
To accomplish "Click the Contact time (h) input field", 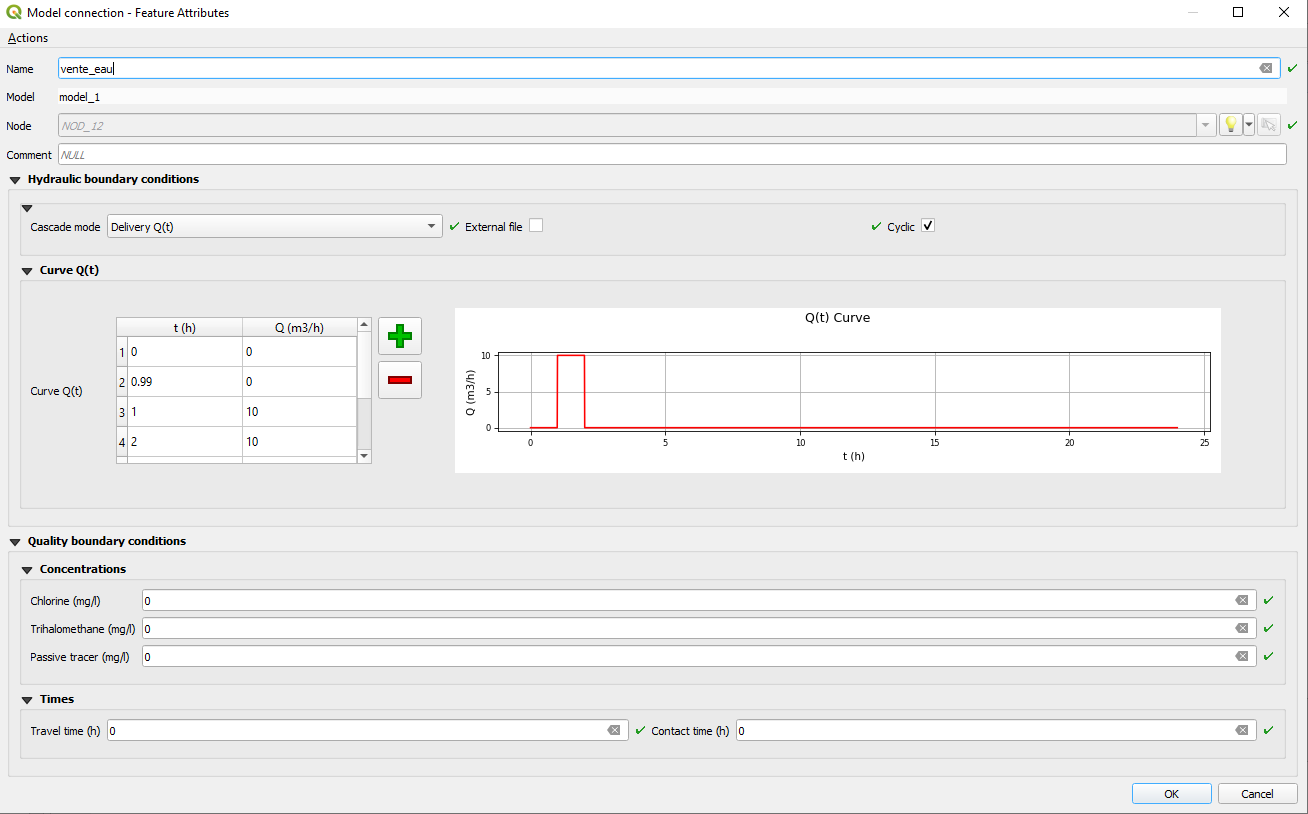I will (x=996, y=730).
